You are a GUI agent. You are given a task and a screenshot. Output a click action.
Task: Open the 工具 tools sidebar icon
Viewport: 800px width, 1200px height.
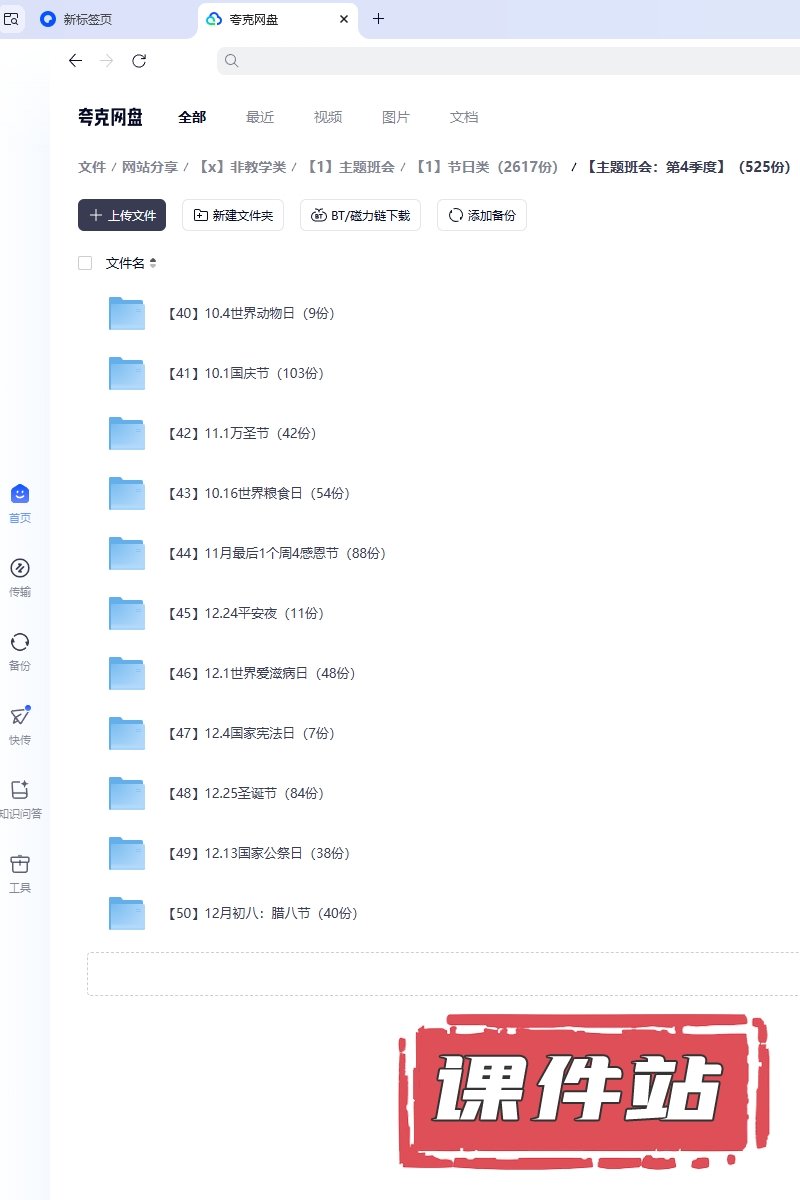click(x=20, y=864)
